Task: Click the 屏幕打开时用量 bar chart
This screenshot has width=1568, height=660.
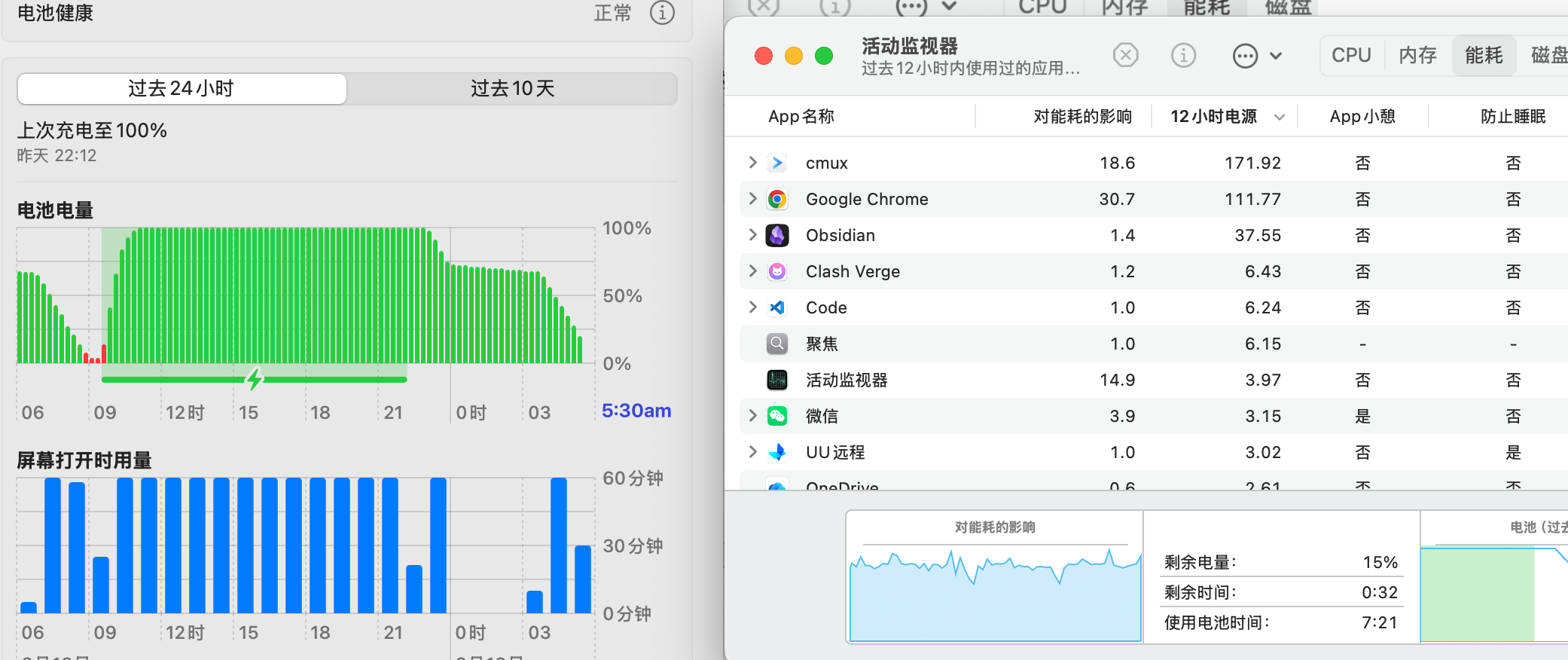Action: tap(306, 545)
